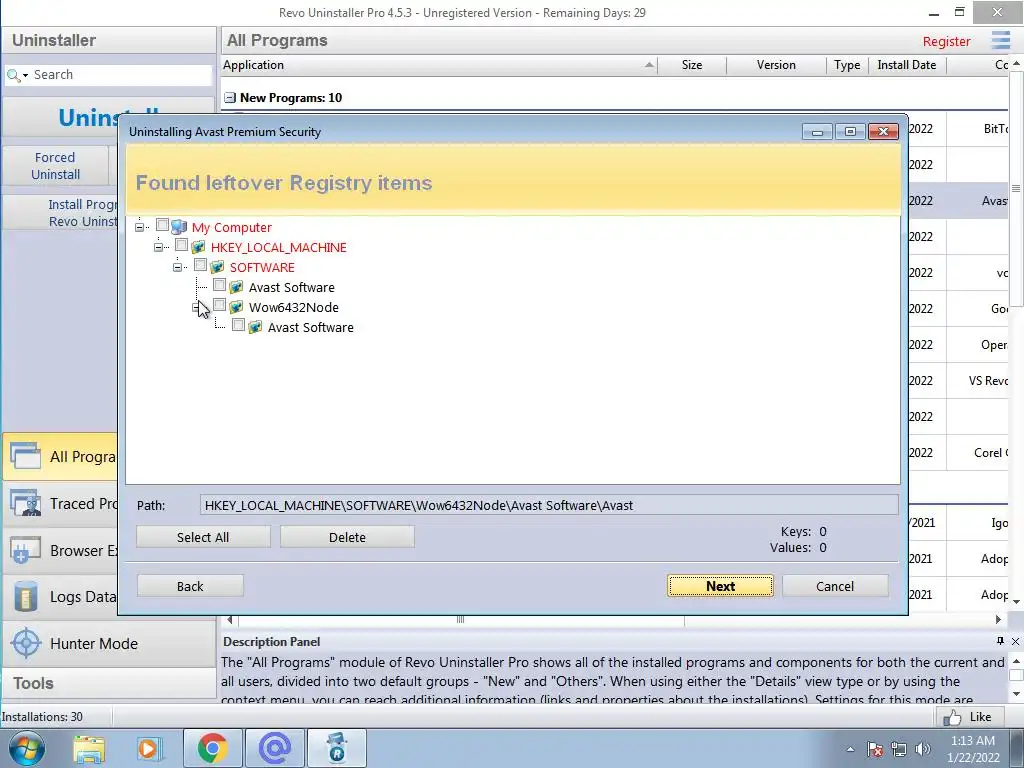This screenshot has width=1024, height=768.
Task: Select the My Computer tree label
Action: (x=231, y=227)
